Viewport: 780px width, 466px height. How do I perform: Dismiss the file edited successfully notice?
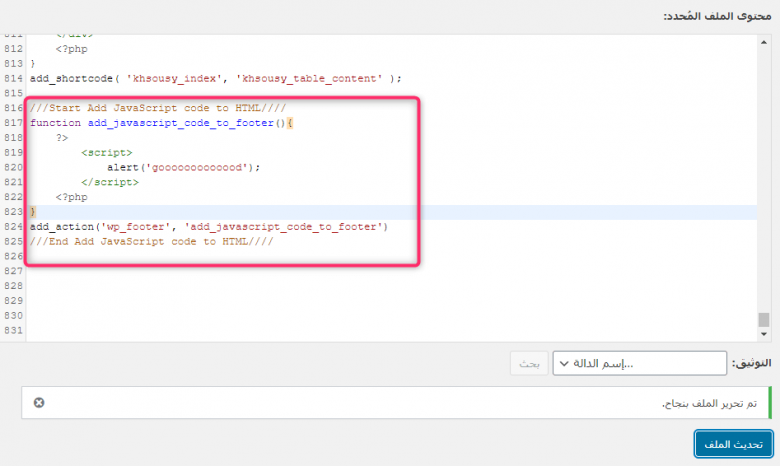point(39,402)
